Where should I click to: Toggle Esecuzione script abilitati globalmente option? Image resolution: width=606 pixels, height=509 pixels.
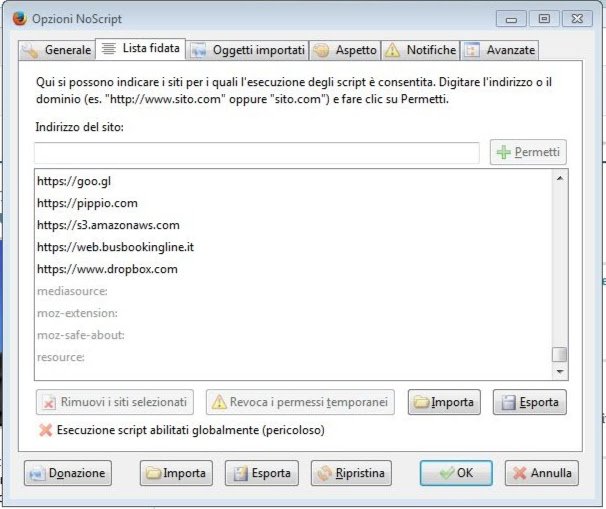(x=182, y=430)
